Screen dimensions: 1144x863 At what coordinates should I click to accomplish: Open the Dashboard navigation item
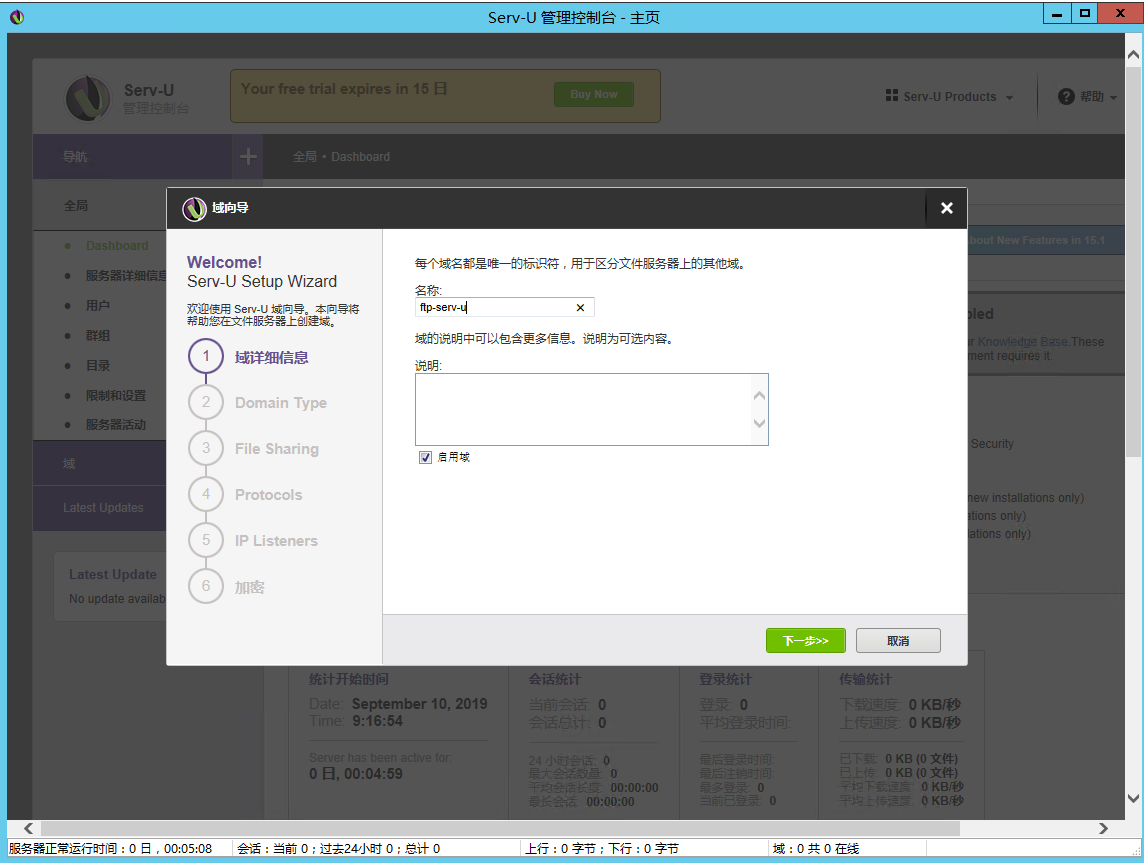pos(117,246)
